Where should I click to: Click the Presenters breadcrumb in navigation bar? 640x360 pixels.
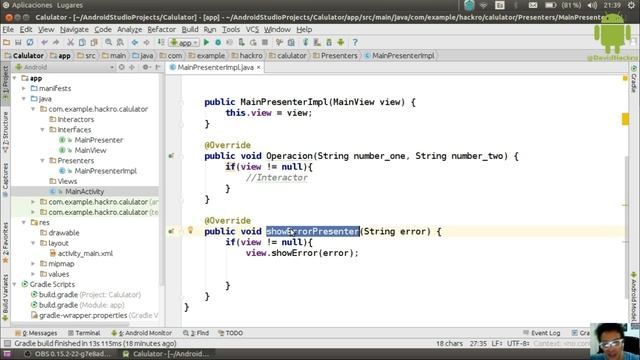(x=335, y=56)
